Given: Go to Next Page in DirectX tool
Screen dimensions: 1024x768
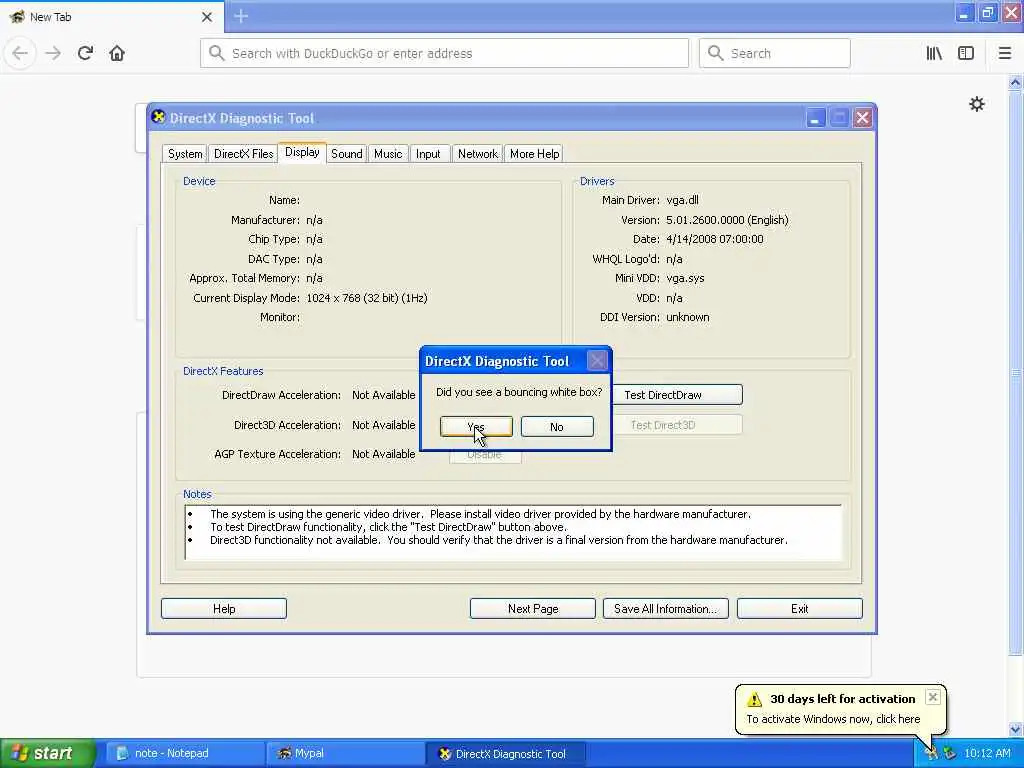Looking at the screenshot, I should coord(533,609).
